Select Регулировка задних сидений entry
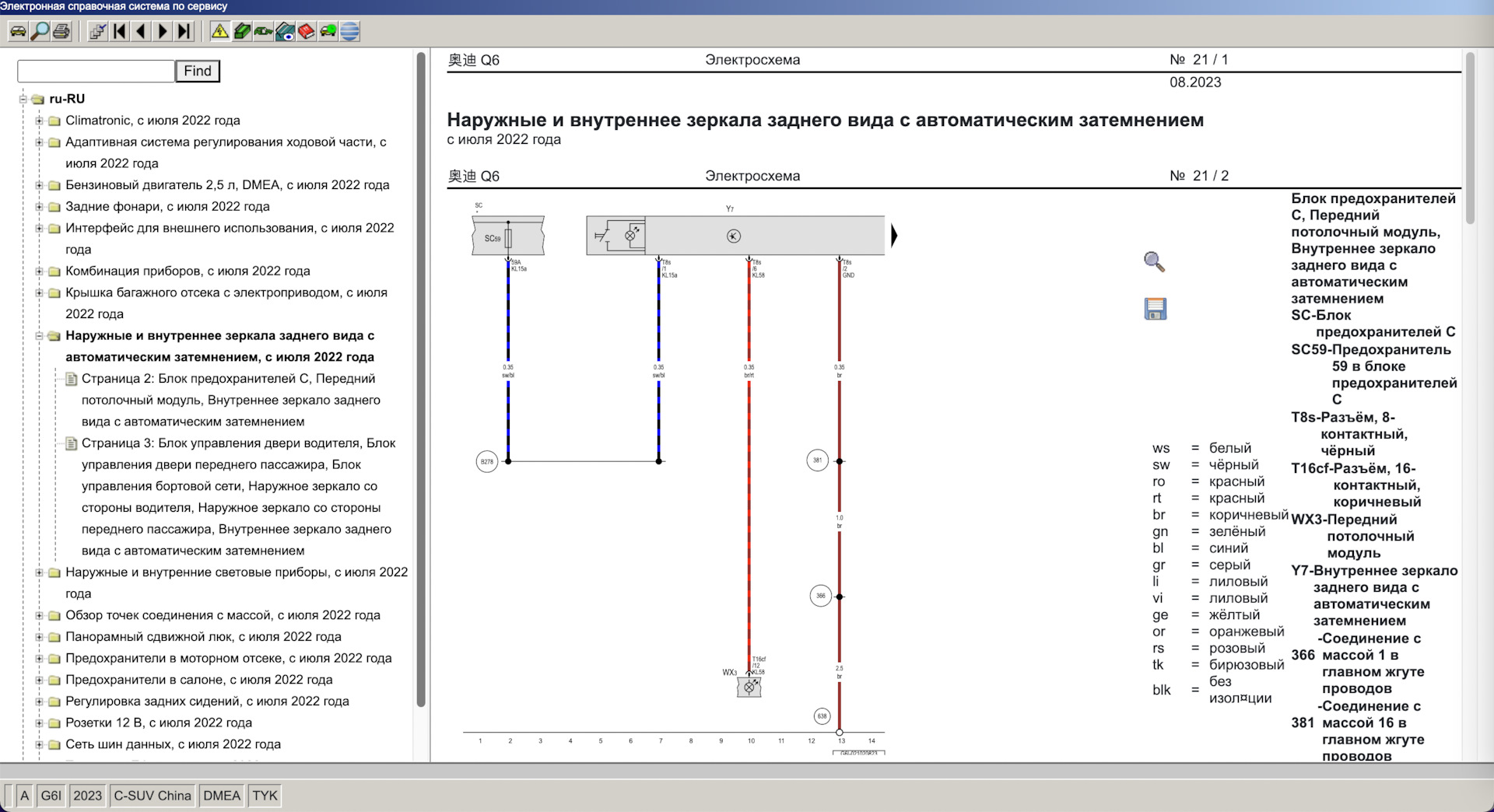The image size is (1494, 812). [x=207, y=702]
